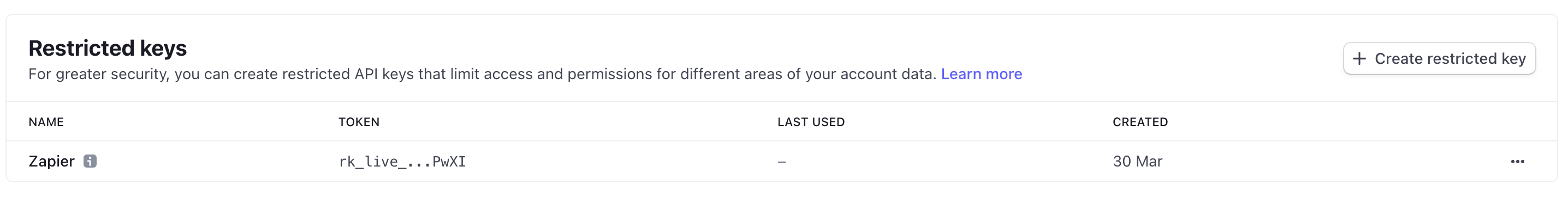Screen dimensions: 1568x214
Task: Click the rk_live_ prefix of the token
Action: [372, 162]
